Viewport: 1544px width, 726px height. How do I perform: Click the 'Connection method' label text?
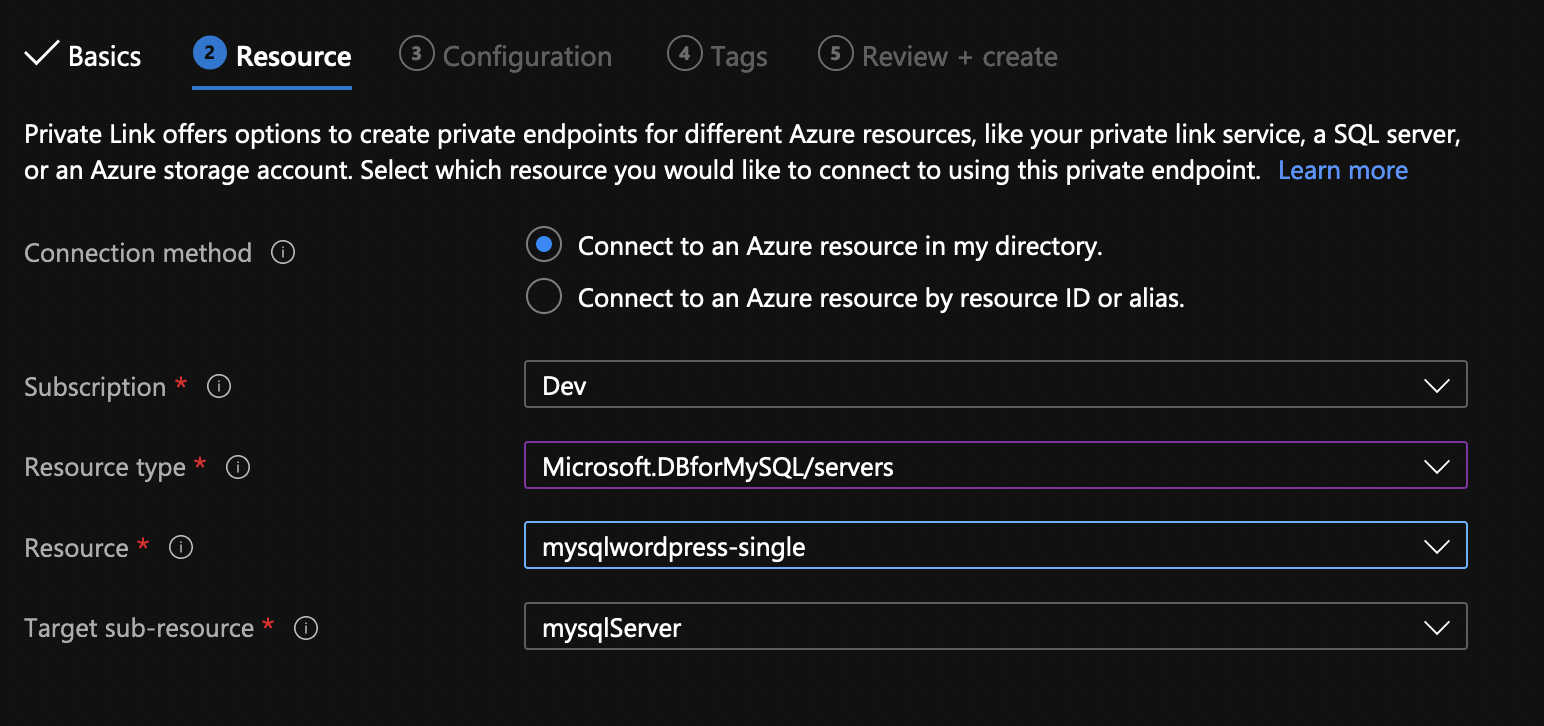[x=138, y=253]
